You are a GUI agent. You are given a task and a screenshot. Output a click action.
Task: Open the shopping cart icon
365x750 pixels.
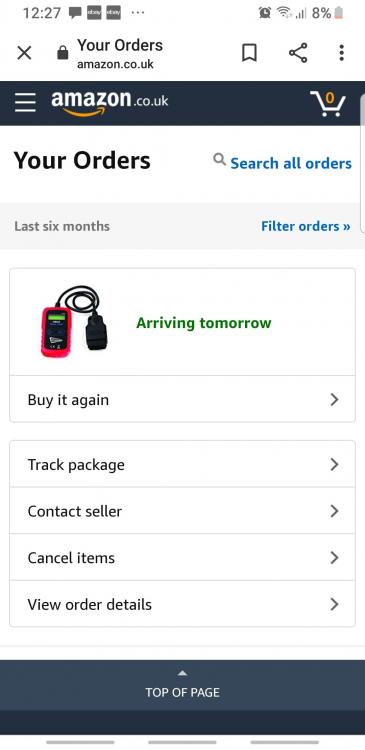pyautogui.click(x=328, y=103)
